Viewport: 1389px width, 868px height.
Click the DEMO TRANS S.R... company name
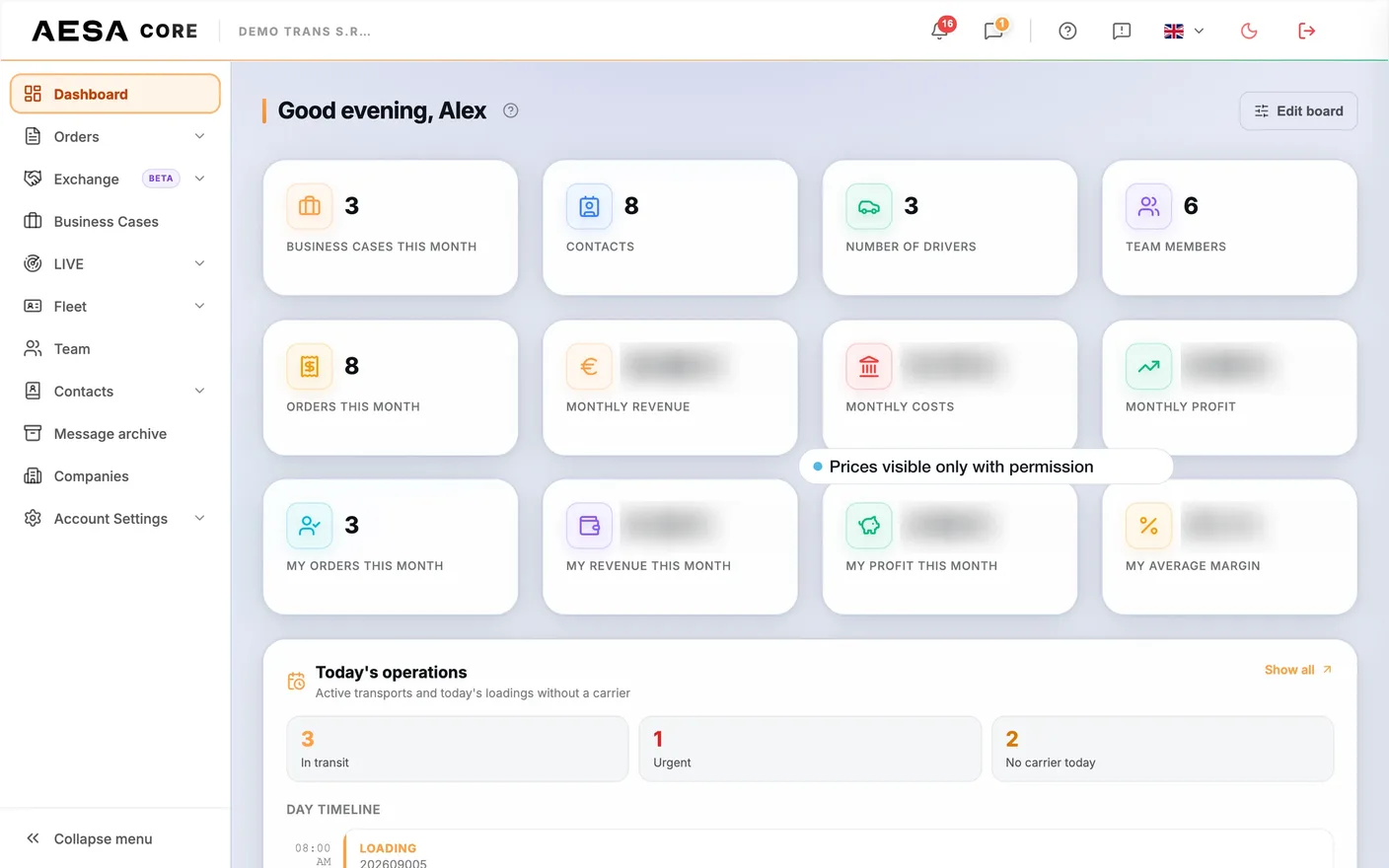pyautogui.click(x=305, y=32)
